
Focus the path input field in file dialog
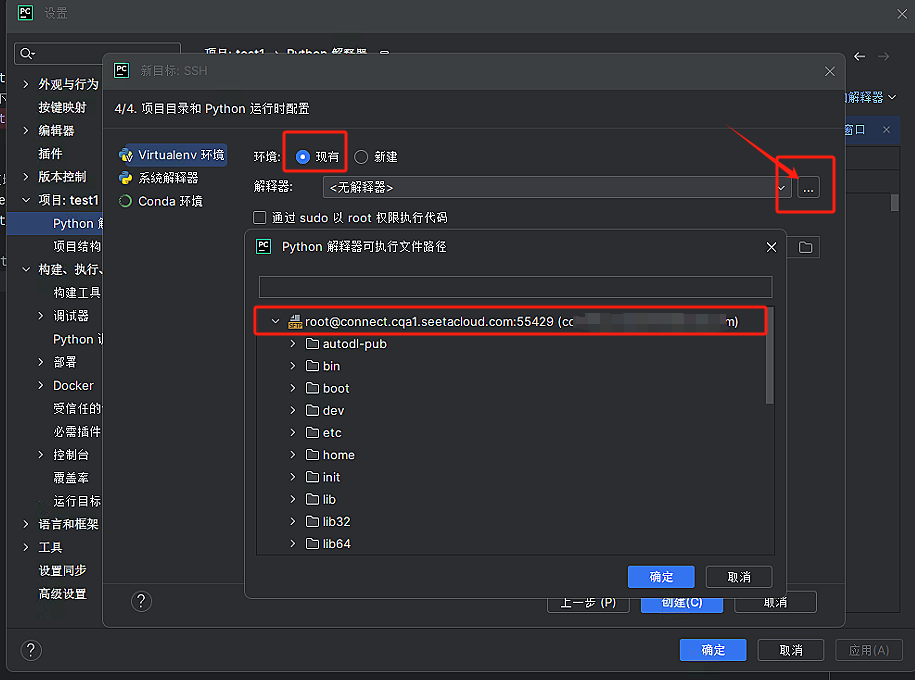515,287
